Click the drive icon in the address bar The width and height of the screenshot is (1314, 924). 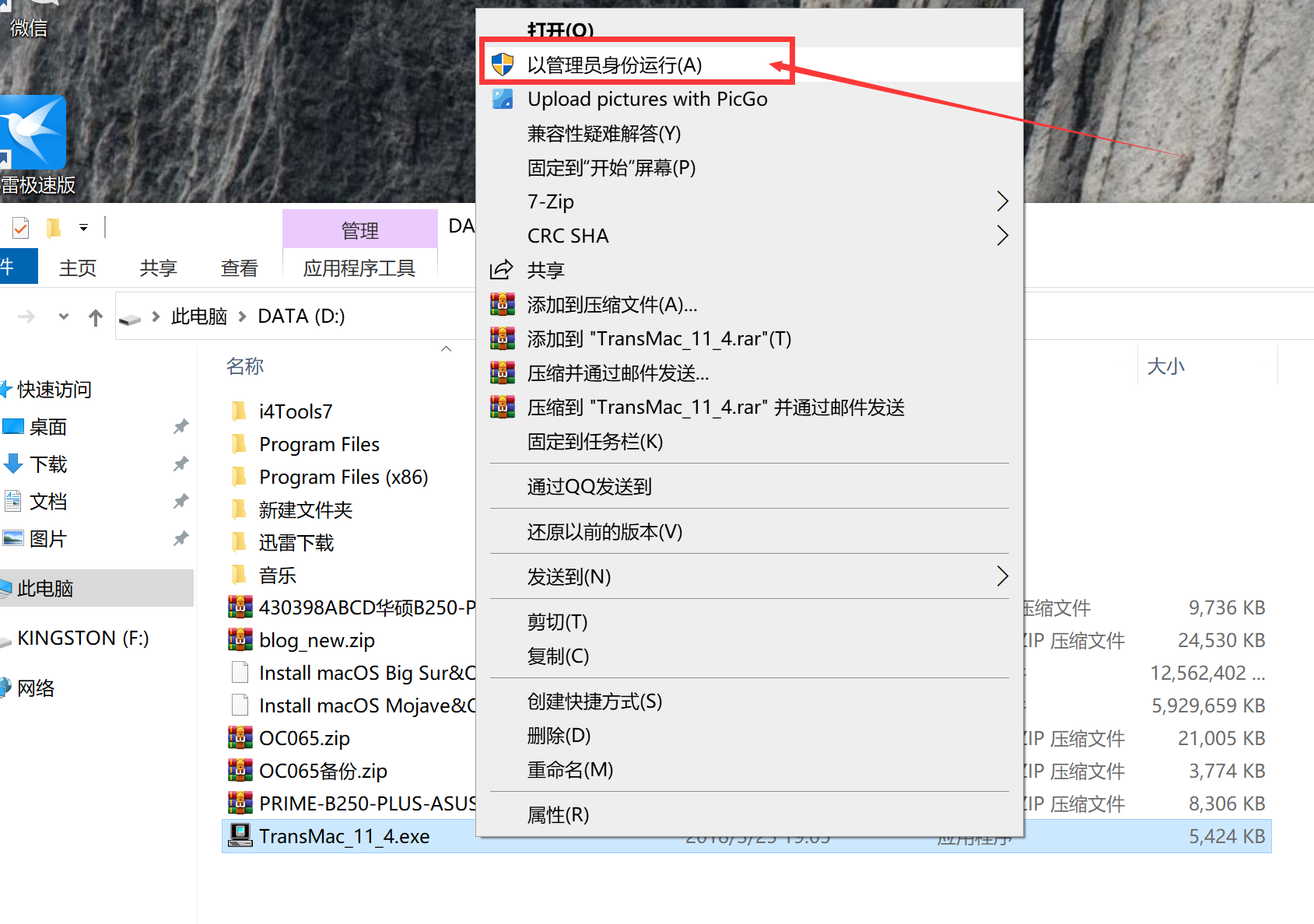click(130, 318)
